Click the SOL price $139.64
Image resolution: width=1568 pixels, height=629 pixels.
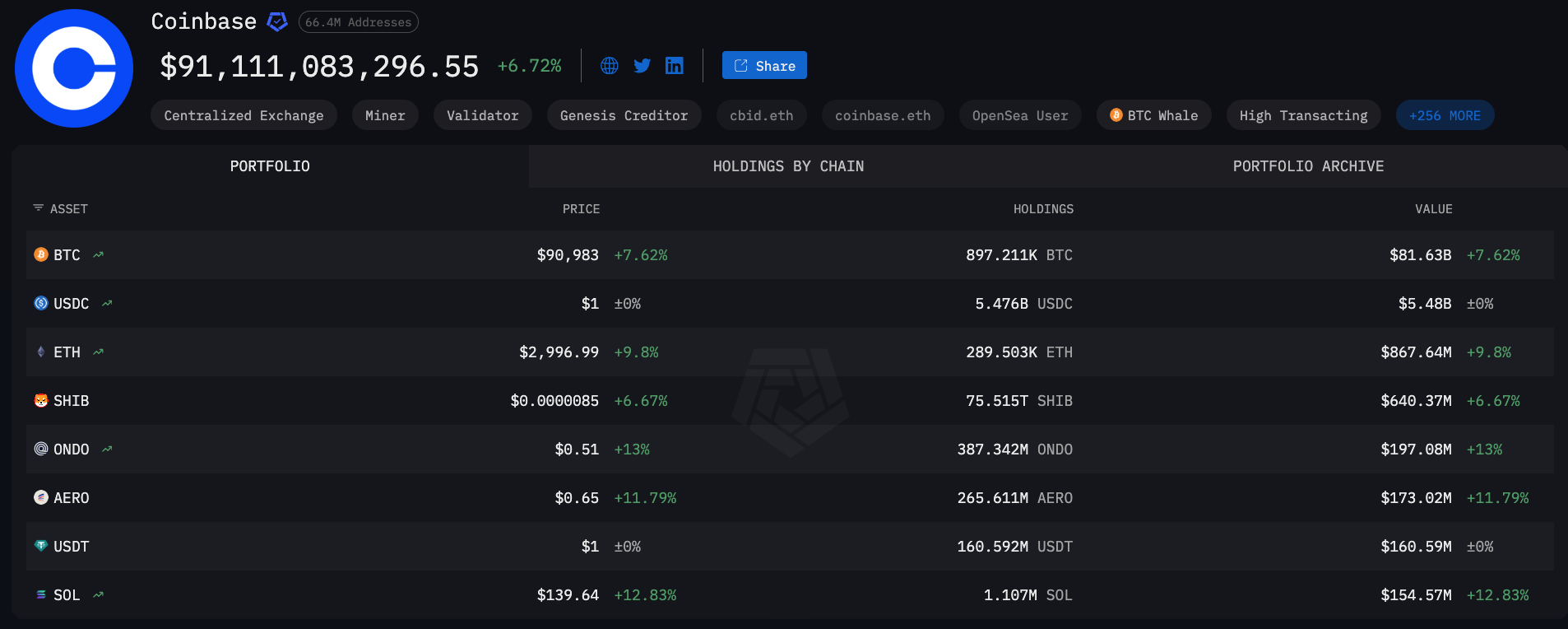568,595
